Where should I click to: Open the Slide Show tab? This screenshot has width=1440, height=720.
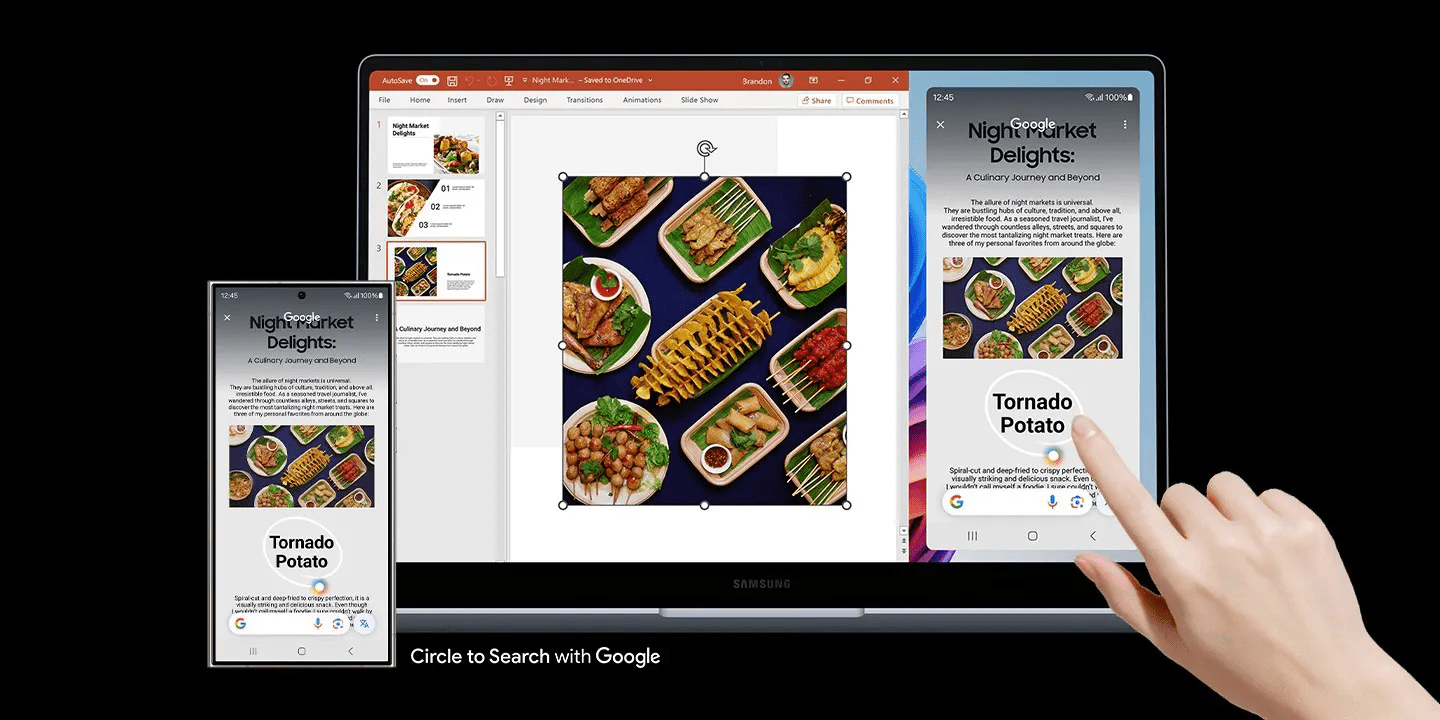[700, 100]
